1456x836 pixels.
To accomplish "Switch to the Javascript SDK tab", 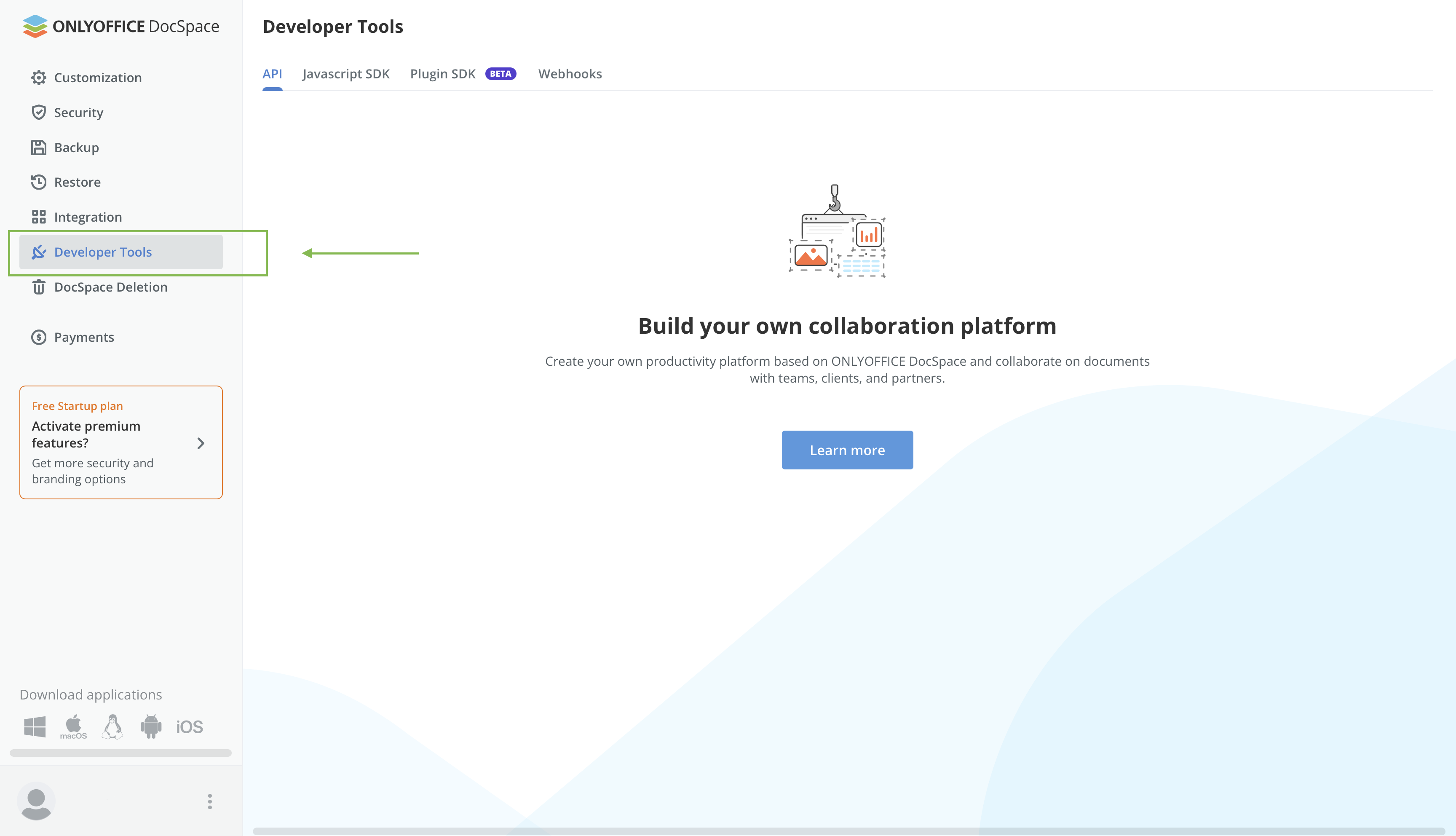I will 346,74.
